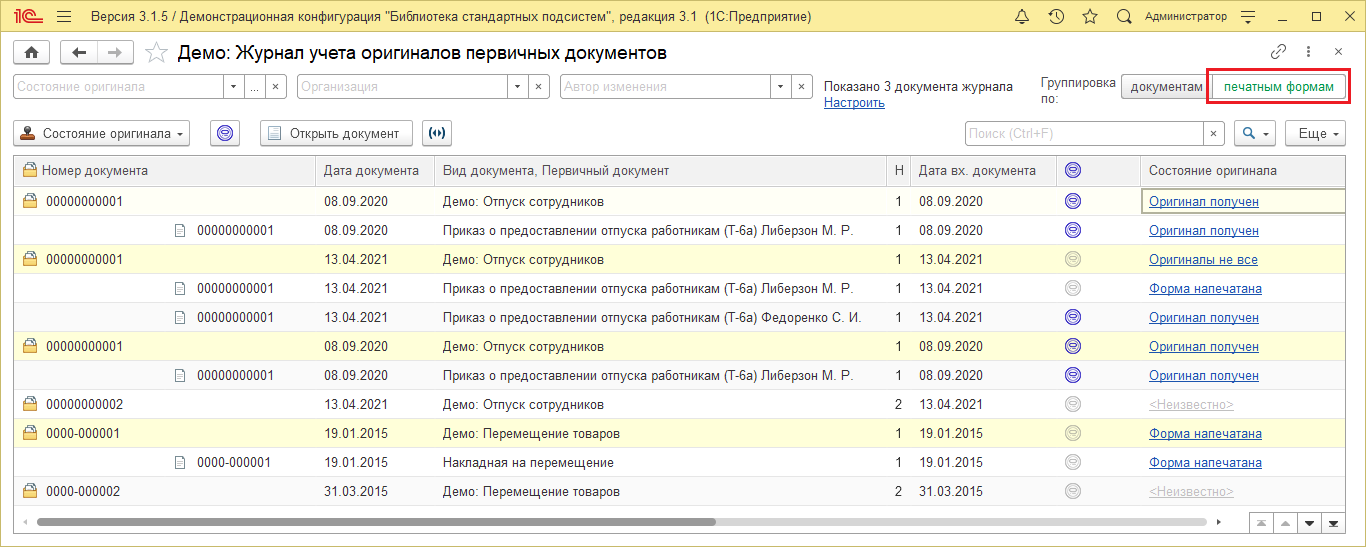Screen dimensions: 1366x547
Task: Click Состояние оригинала column header
Action: coord(1243,171)
